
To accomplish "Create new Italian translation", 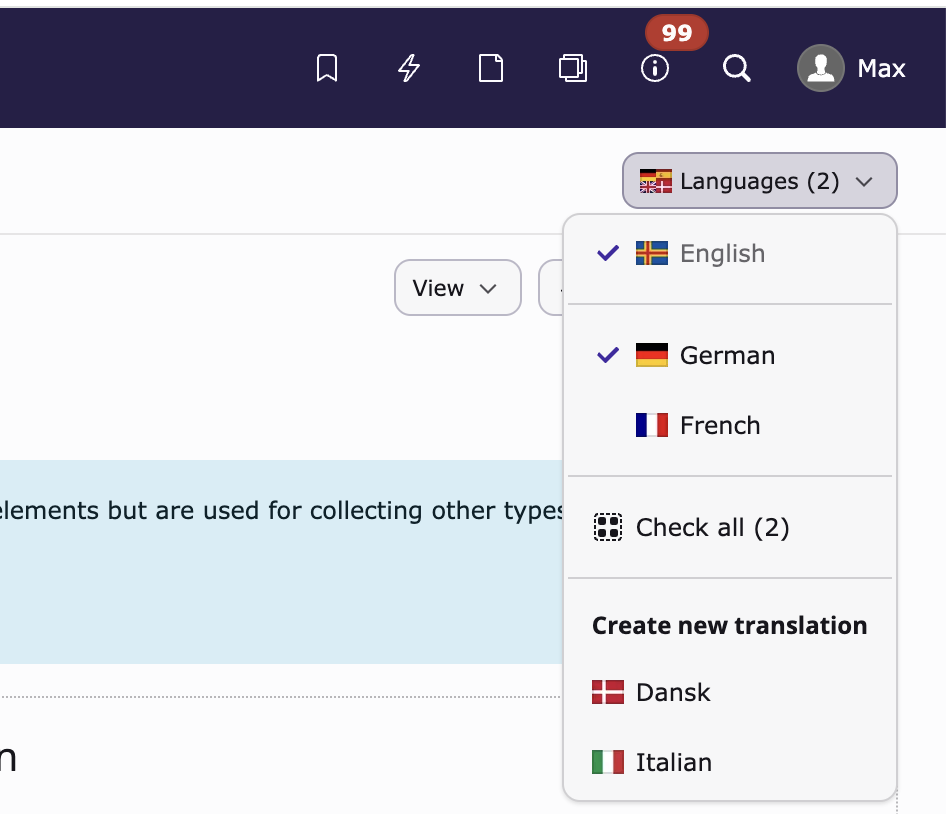I will [x=674, y=762].
